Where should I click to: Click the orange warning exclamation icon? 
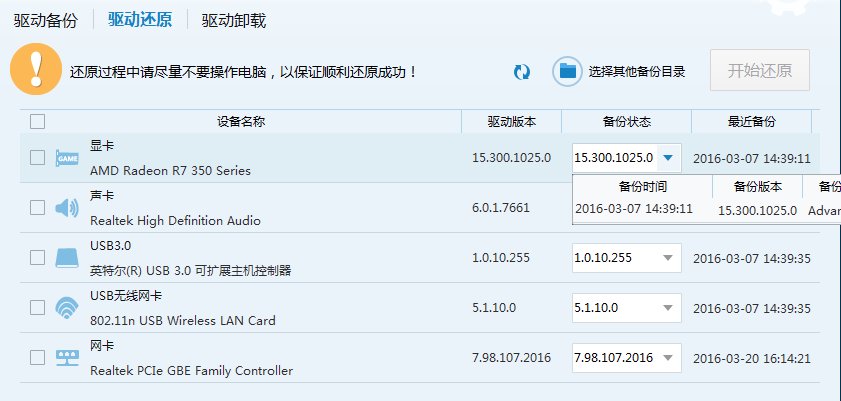(x=35, y=70)
